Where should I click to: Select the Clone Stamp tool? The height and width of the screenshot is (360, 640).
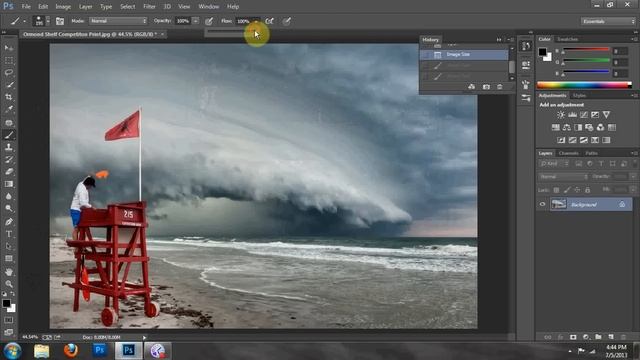point(9,147)
